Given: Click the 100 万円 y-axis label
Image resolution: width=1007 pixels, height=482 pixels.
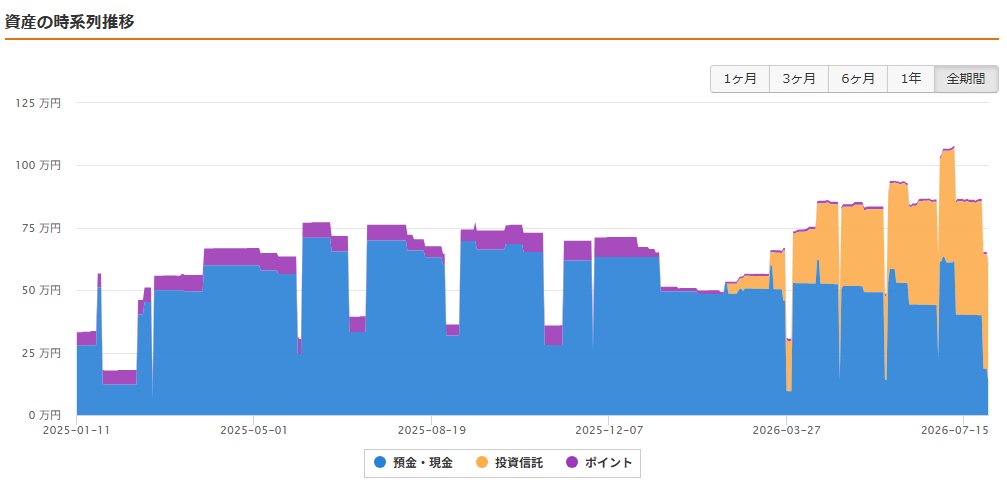Looking at the screenshot, I should [x=38, y=166].
